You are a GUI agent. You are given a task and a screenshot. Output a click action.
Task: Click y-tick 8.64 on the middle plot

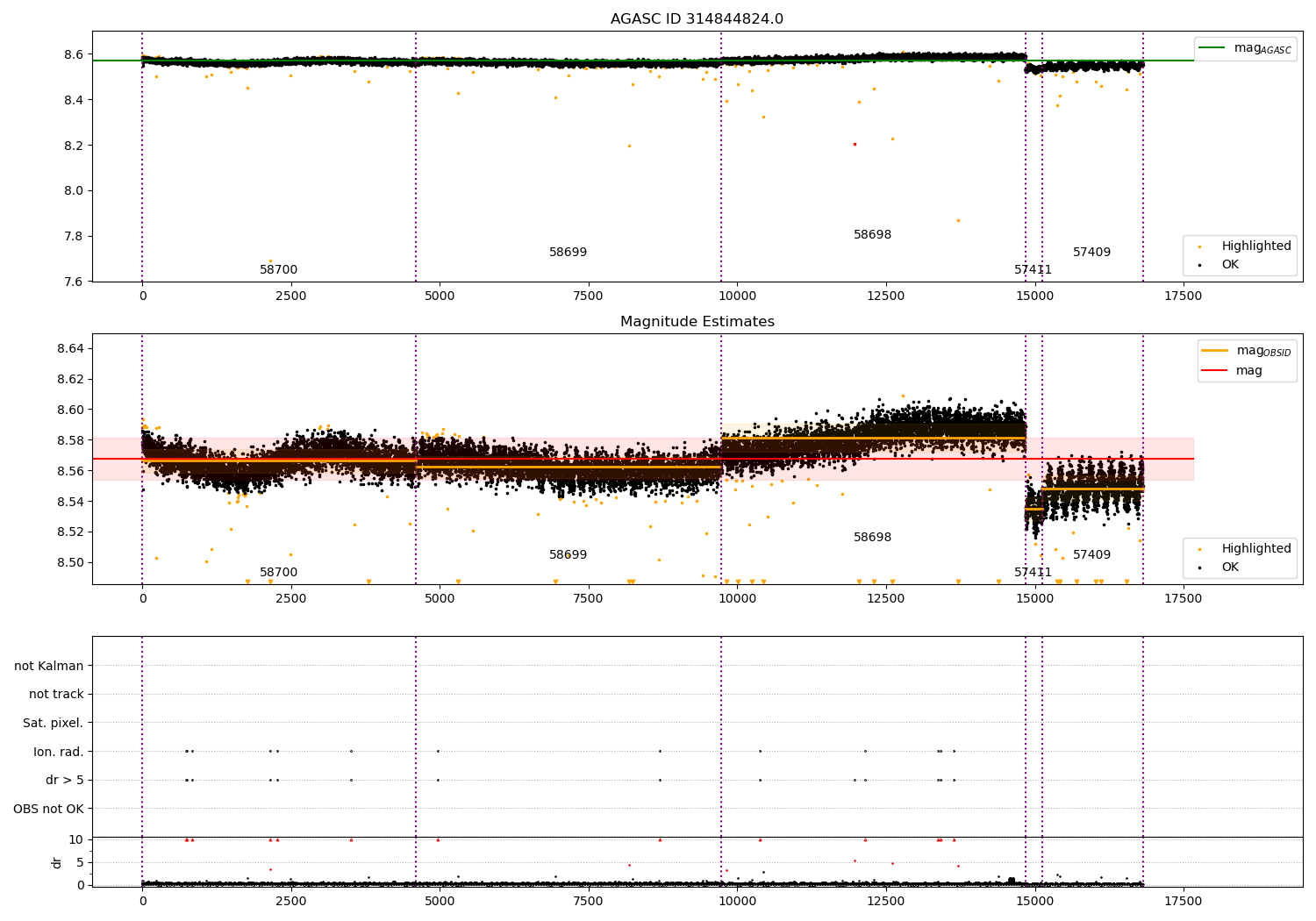pyautogui.click(x=70, y=349)
